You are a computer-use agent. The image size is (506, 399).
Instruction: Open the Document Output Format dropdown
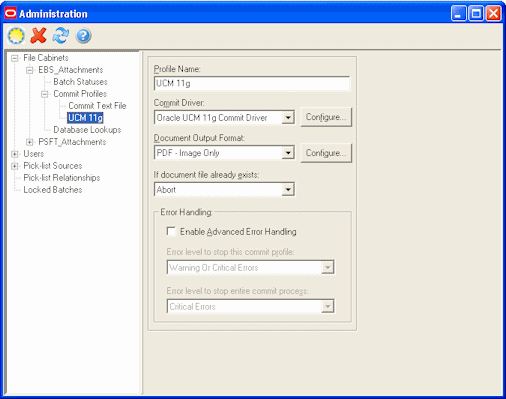point(288,153)
